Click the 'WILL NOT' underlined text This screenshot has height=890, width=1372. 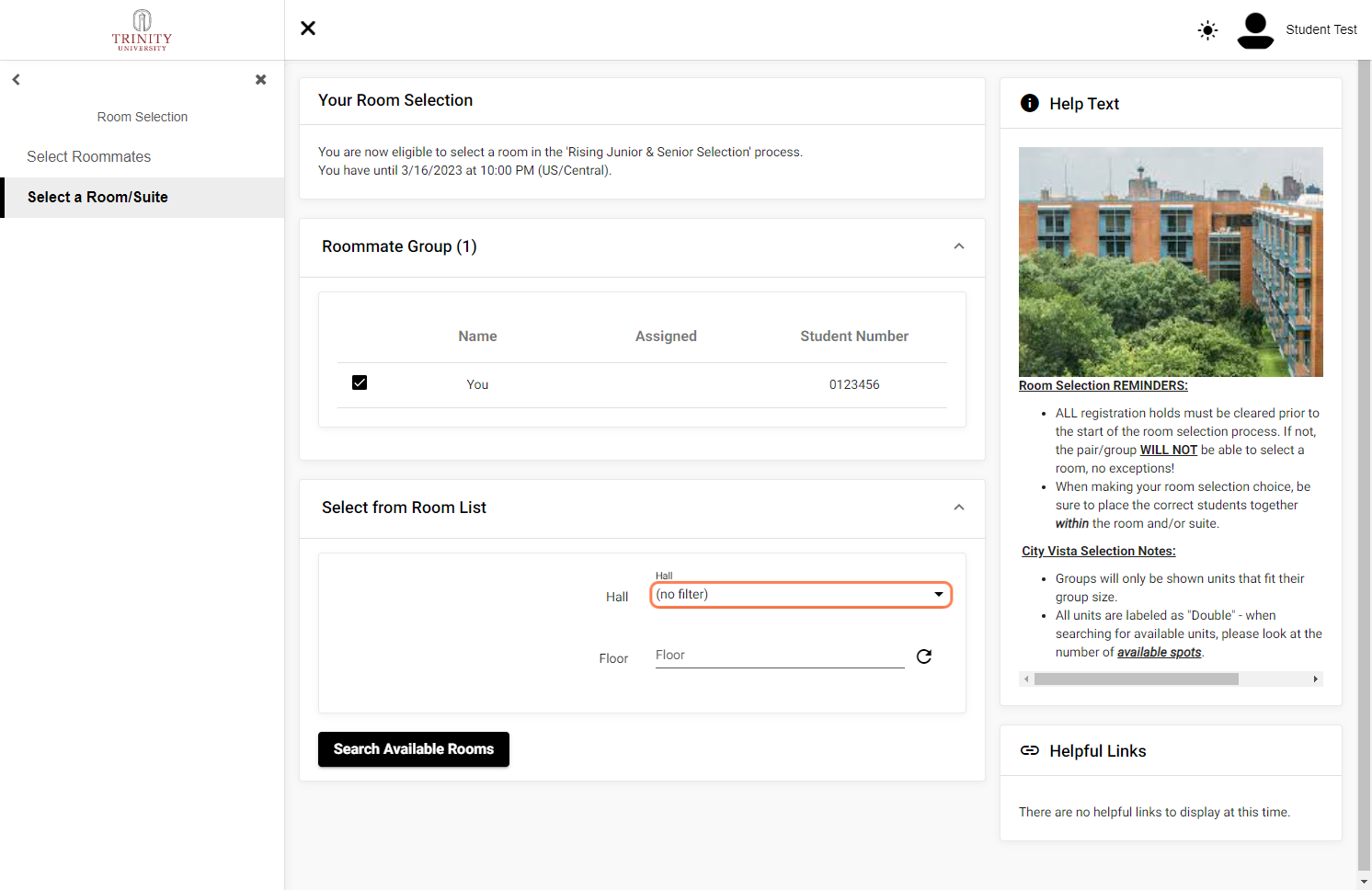[1169, 451]
